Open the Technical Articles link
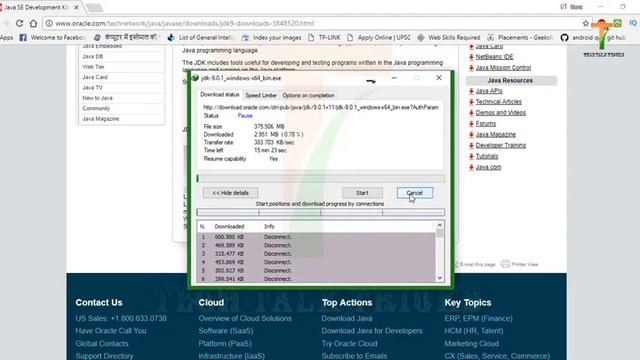 coord(498,102)
